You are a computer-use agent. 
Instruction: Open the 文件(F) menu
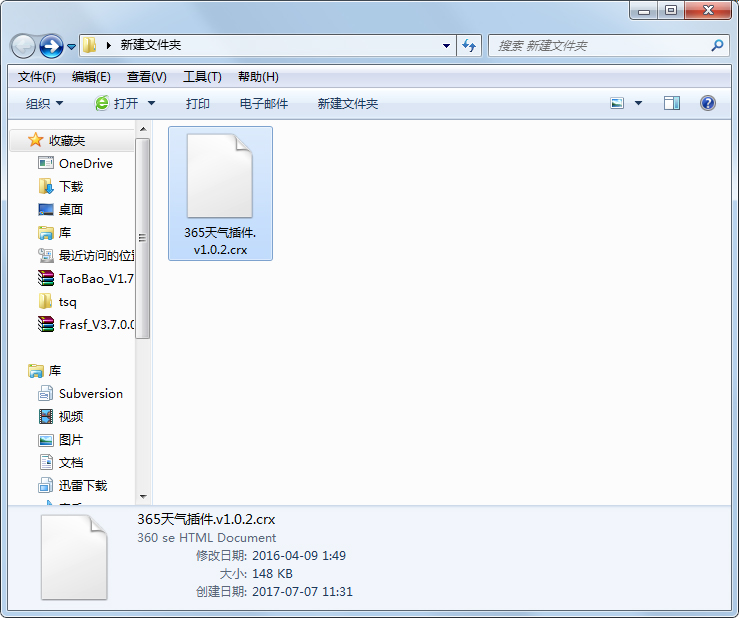coord(37,77)
